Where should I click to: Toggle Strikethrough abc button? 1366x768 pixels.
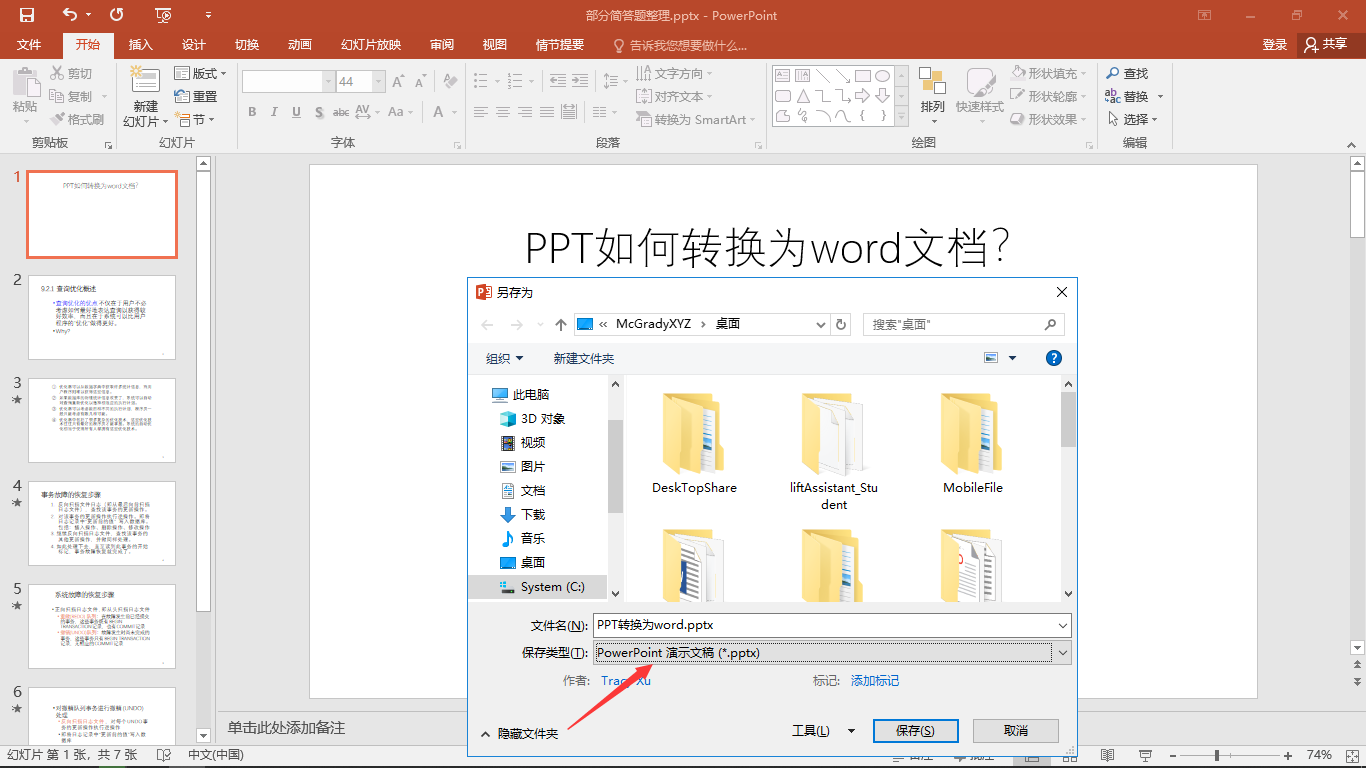[341, 112]
